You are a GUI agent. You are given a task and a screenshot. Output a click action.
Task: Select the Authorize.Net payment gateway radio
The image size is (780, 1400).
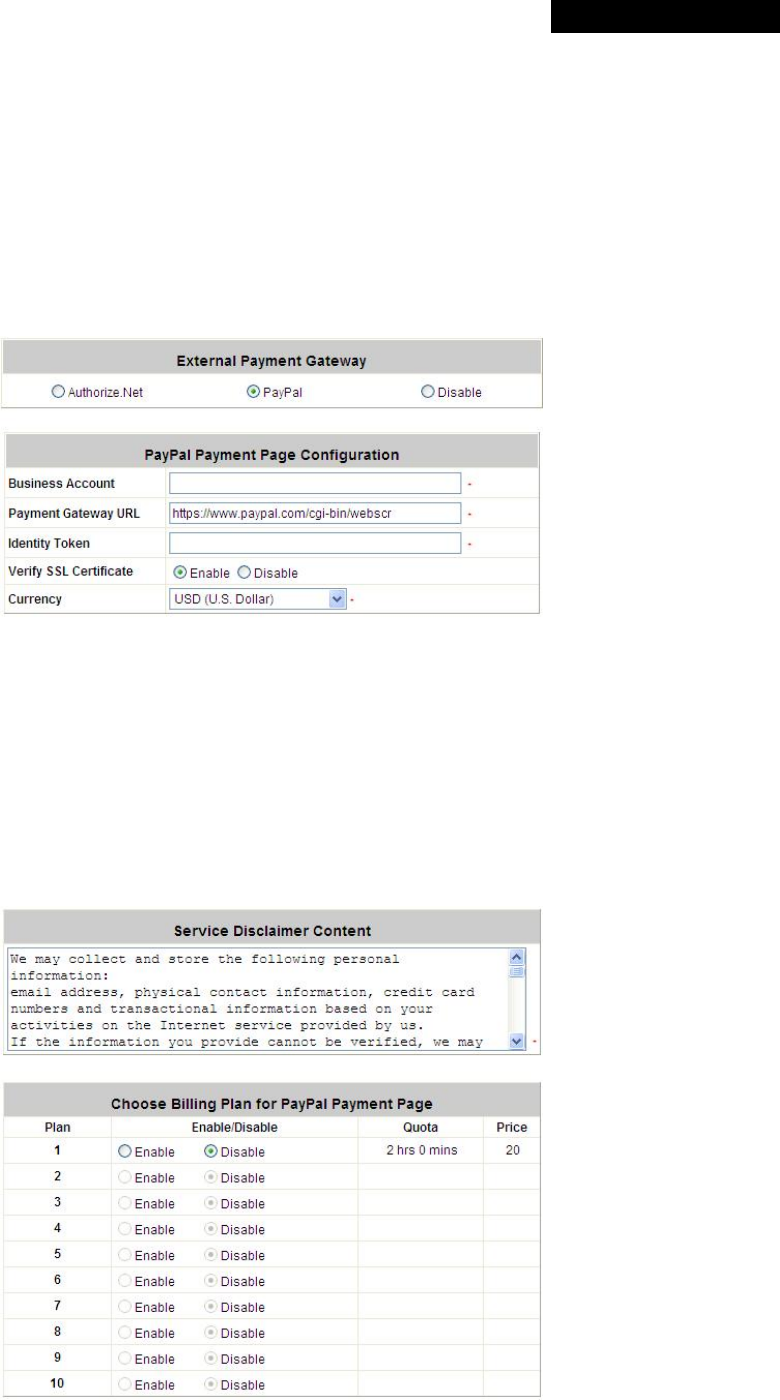[58, 393]
